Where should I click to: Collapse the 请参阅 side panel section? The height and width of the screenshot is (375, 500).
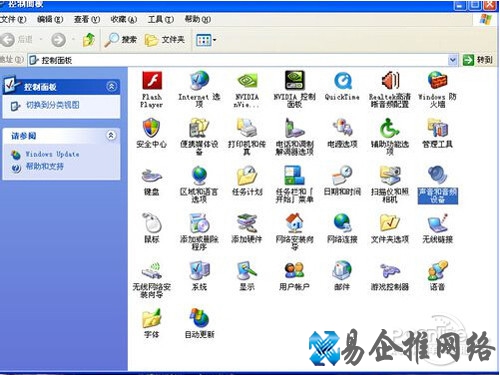(111, 135)
